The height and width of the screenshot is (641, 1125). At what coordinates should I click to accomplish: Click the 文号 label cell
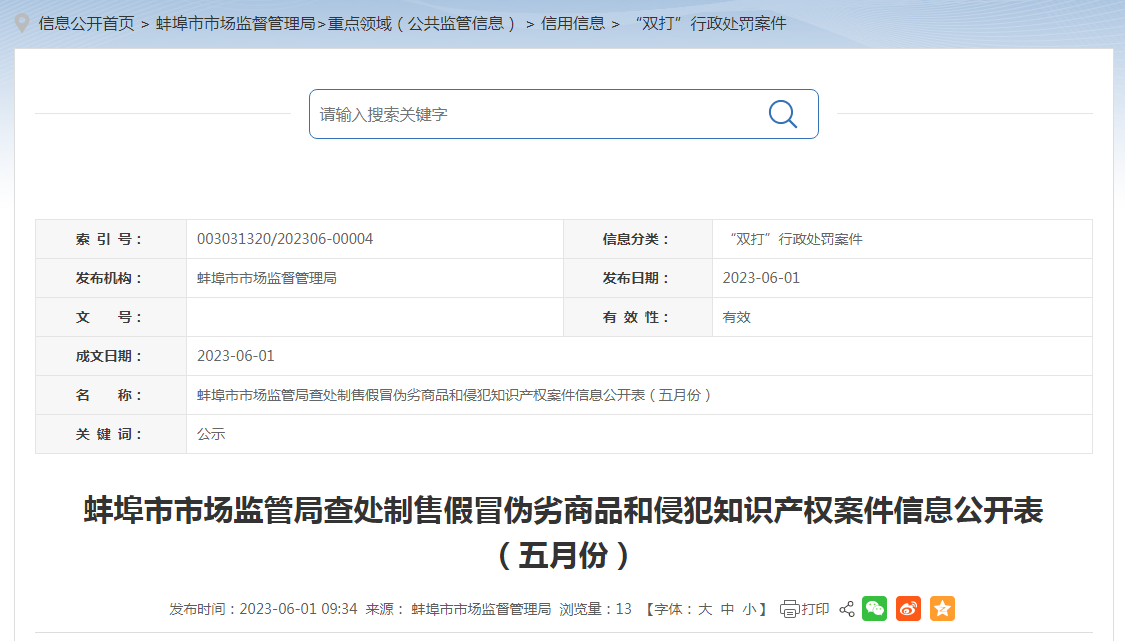[x=111, y=317]
